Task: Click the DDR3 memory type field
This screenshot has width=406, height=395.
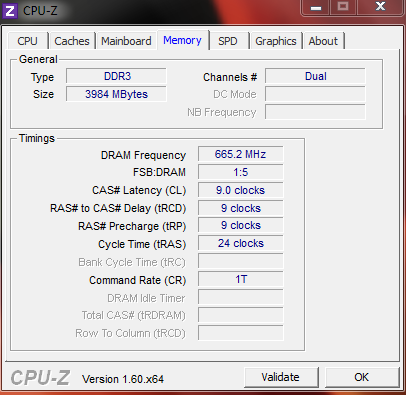Action: [x=116, y=76]
